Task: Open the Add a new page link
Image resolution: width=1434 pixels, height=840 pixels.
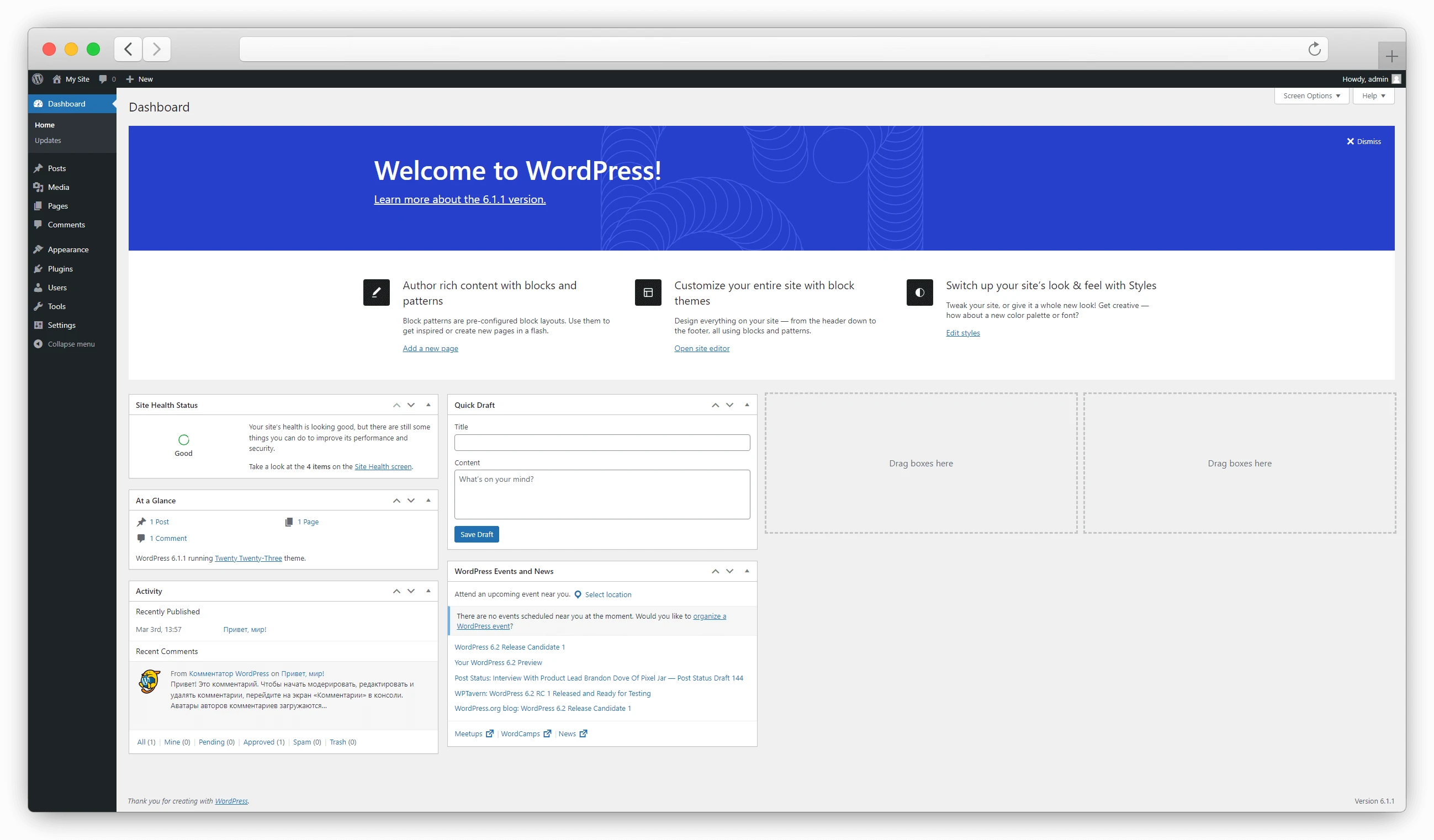Action: 430,348
